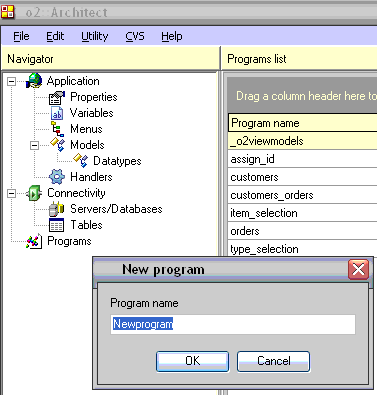Select the type_selection program row

[303, 249]
